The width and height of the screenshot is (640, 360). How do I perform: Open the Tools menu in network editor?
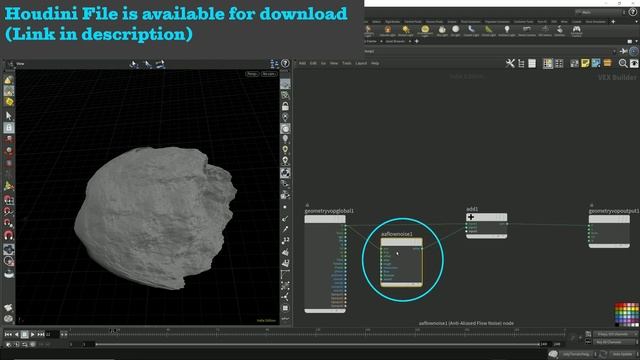pyautogui.click(x=347, y=63)
